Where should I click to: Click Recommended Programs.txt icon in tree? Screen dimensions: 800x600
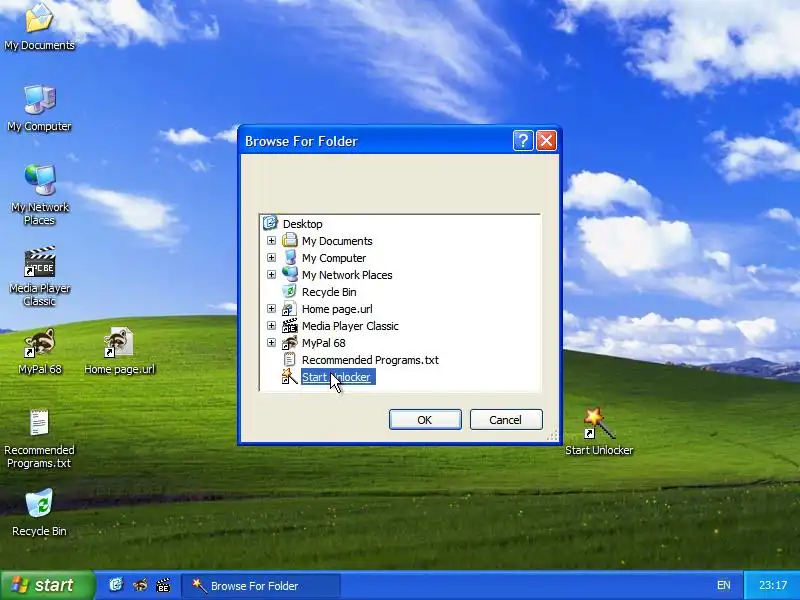coord(290,359)
